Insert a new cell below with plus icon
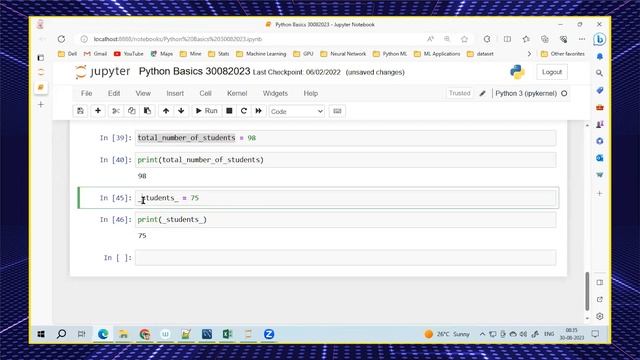This screenshot has width=640, height=360. (x=98, y=111)
